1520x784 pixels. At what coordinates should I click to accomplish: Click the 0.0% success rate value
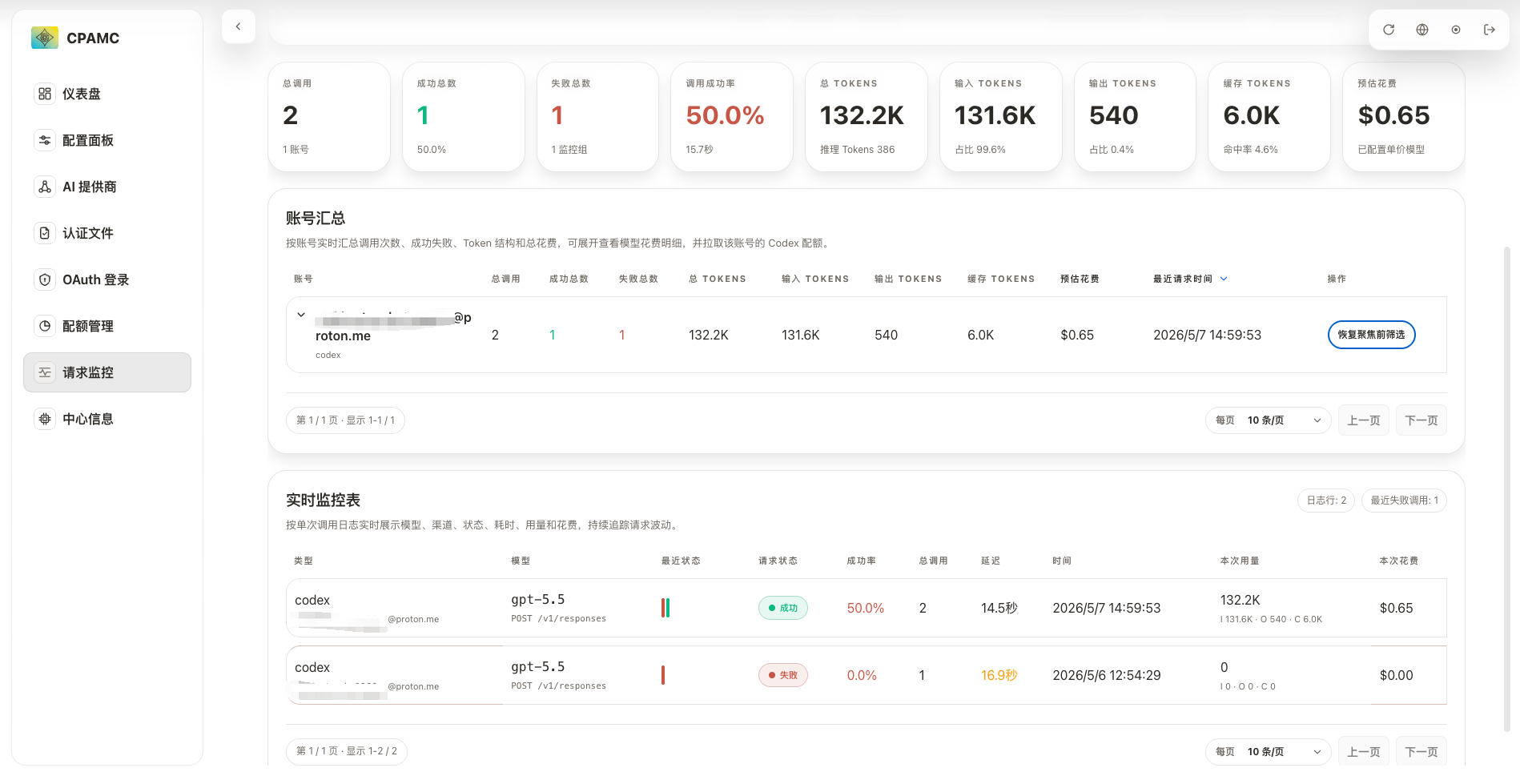(x=862, y=675)
